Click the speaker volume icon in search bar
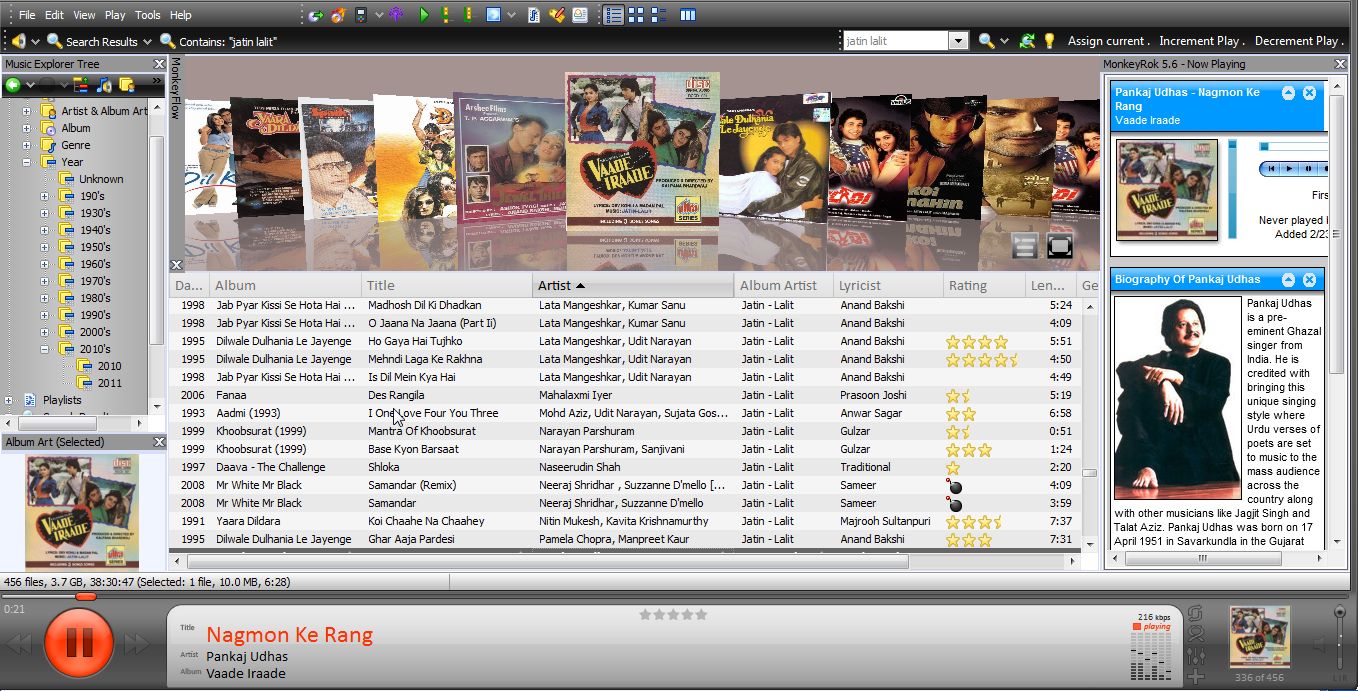Viewport: 1358px width, 691px height. [19, 41]
